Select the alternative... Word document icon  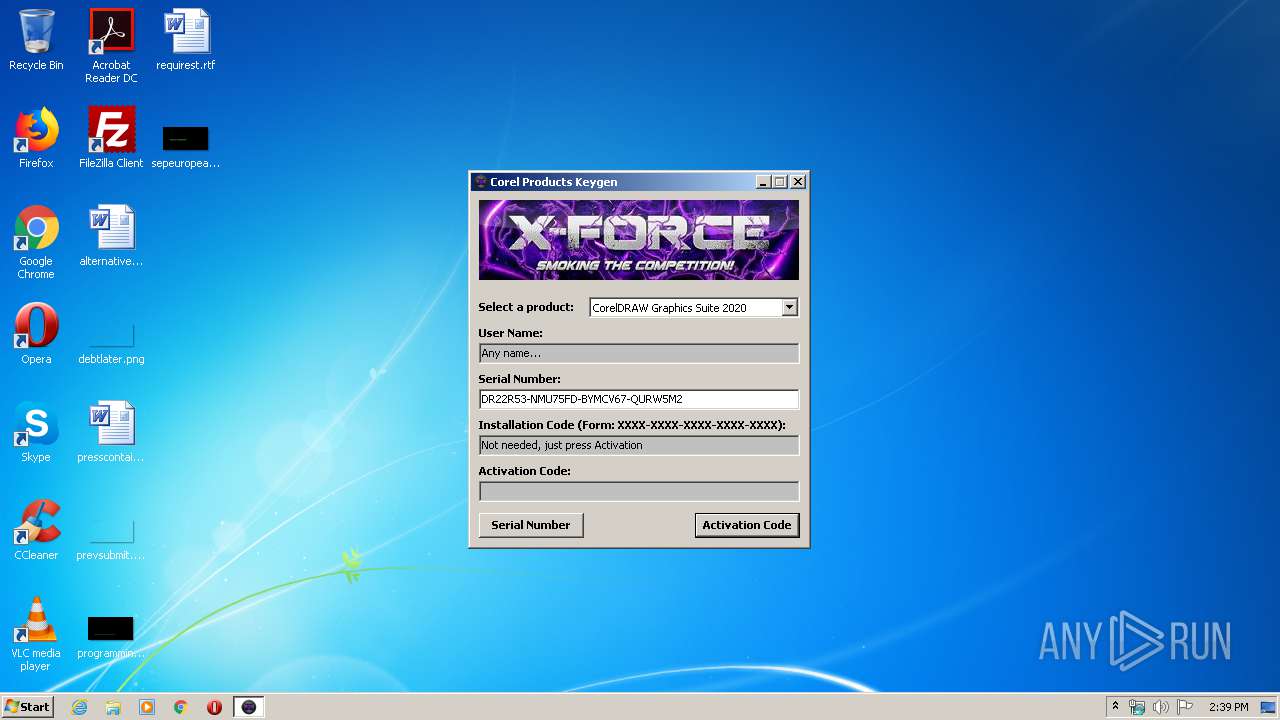coord(111,236)
